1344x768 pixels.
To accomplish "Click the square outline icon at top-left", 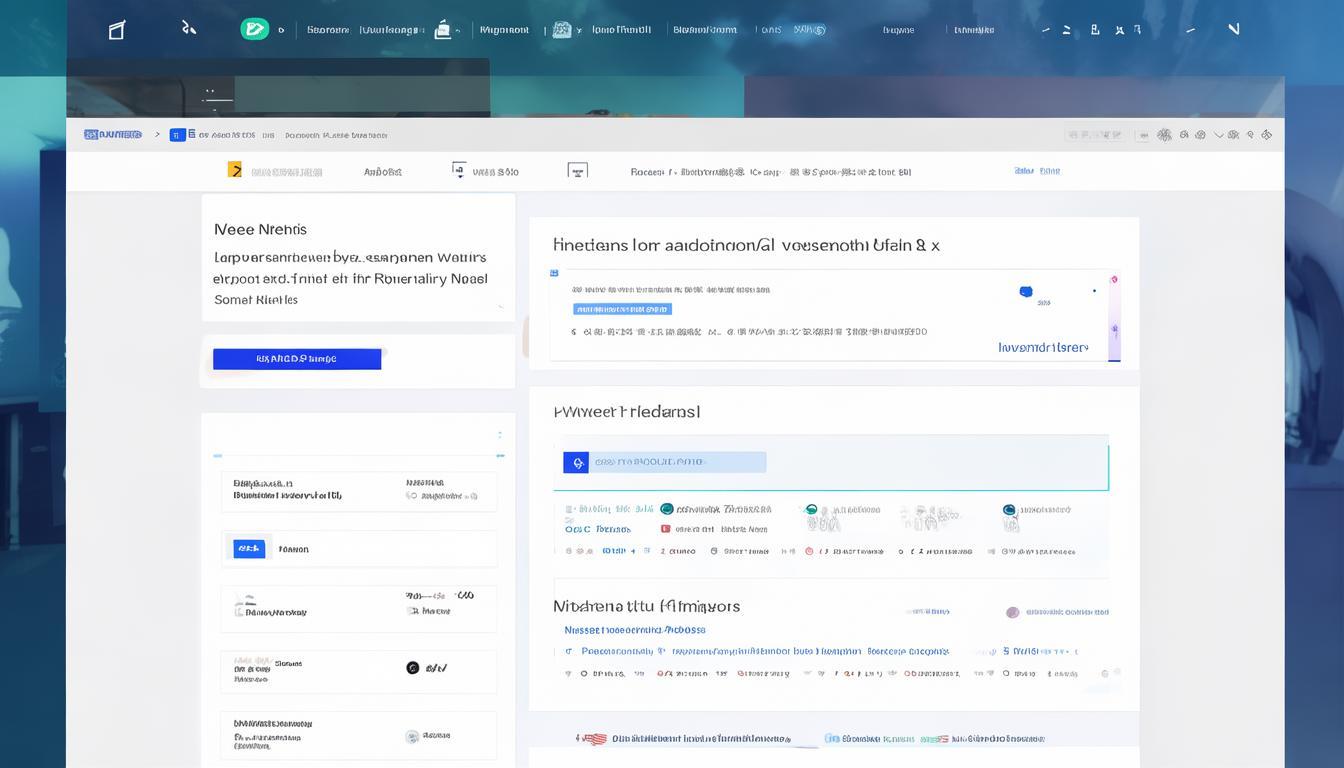I will 117,30.
